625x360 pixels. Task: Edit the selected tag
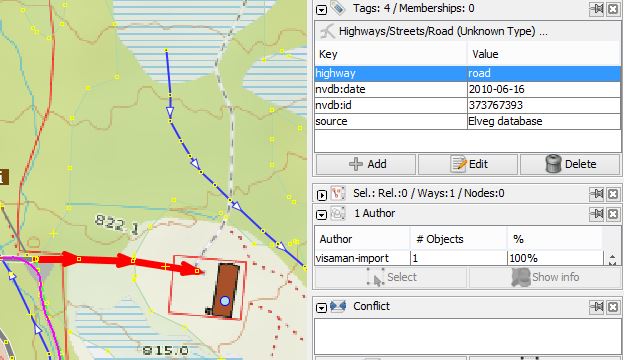pyautogui.click(x=468, y=164)
